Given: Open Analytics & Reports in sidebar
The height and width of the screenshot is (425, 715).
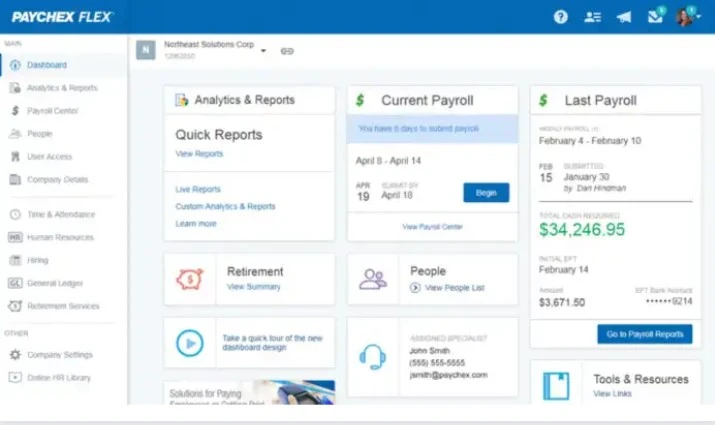Looking at the screenshot, I should (x=64, y=88).
